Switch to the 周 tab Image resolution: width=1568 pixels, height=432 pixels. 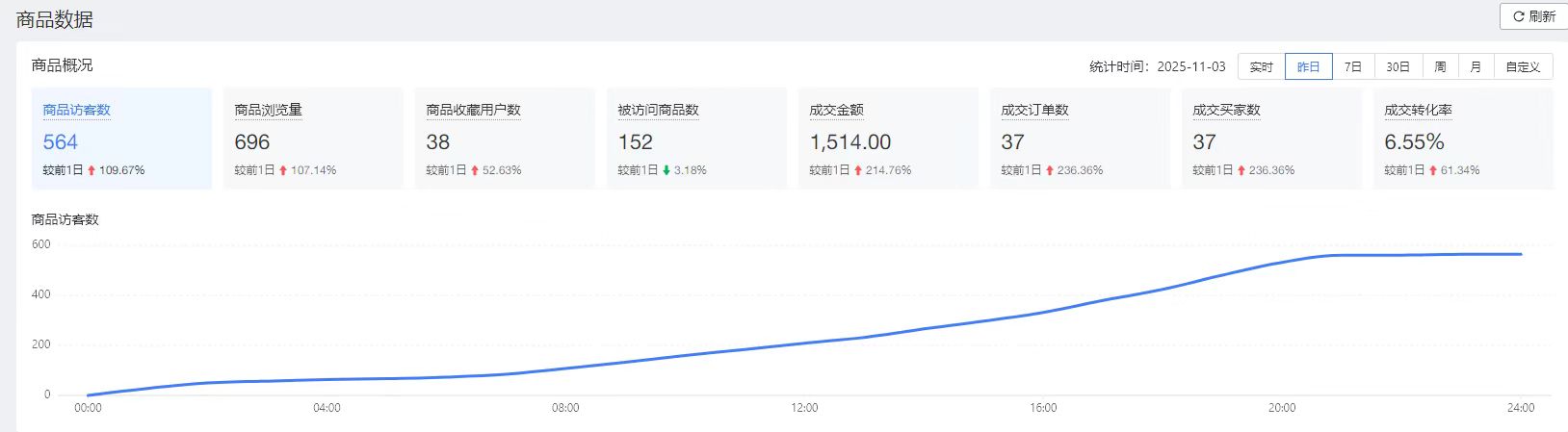pos(1440,66)
